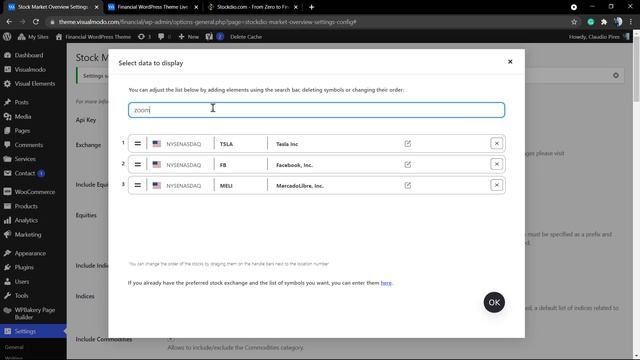This screenshot has height=360, width=640.
Task: Click the Tesla Inc name
Action: click(287, 144)
